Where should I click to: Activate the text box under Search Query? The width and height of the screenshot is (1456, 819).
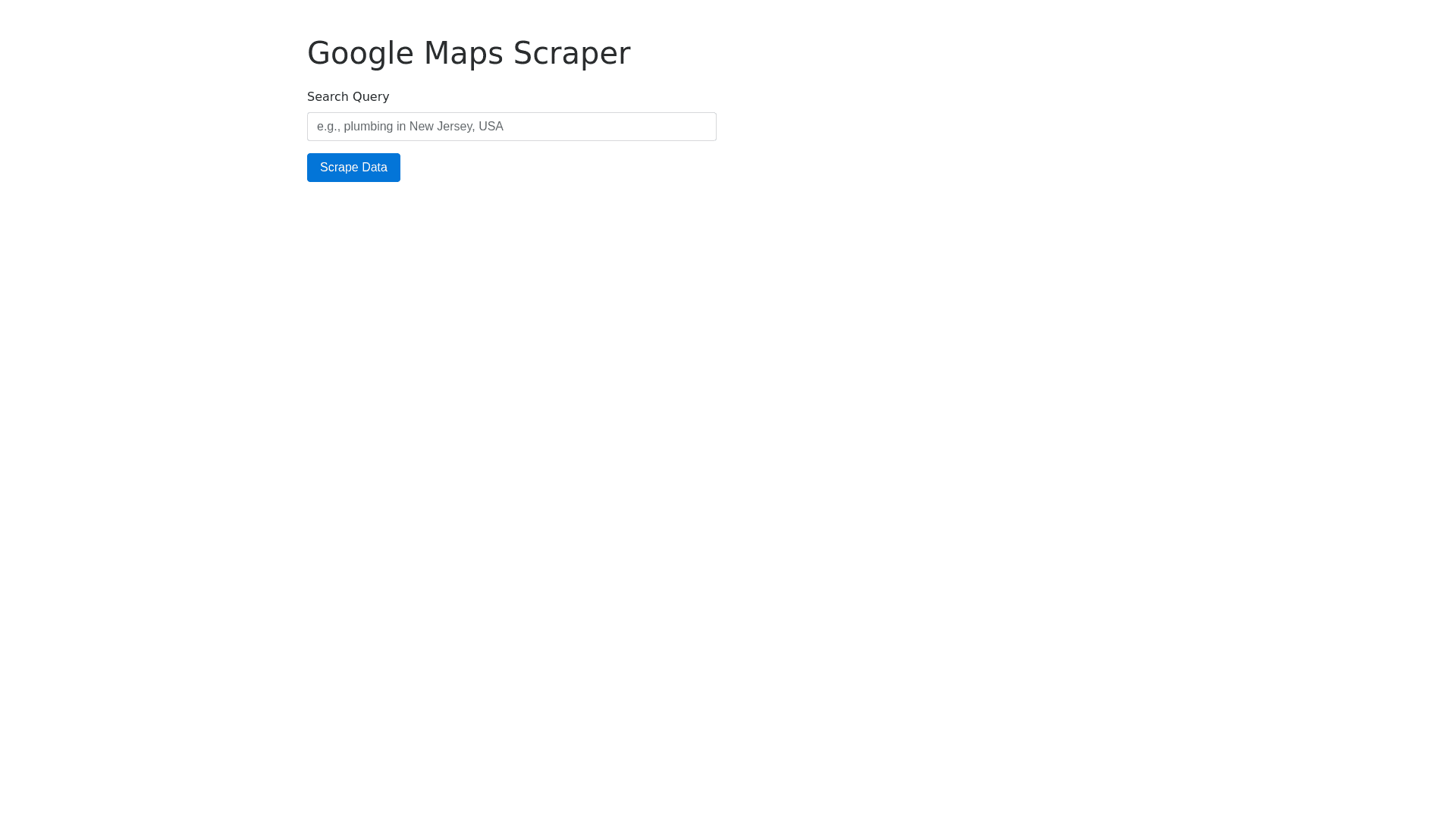coord(512,127)
